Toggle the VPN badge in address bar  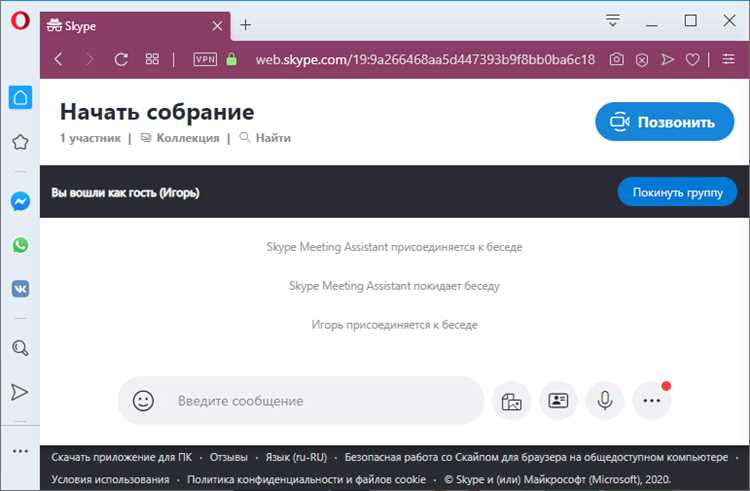(x=205, y=59)
